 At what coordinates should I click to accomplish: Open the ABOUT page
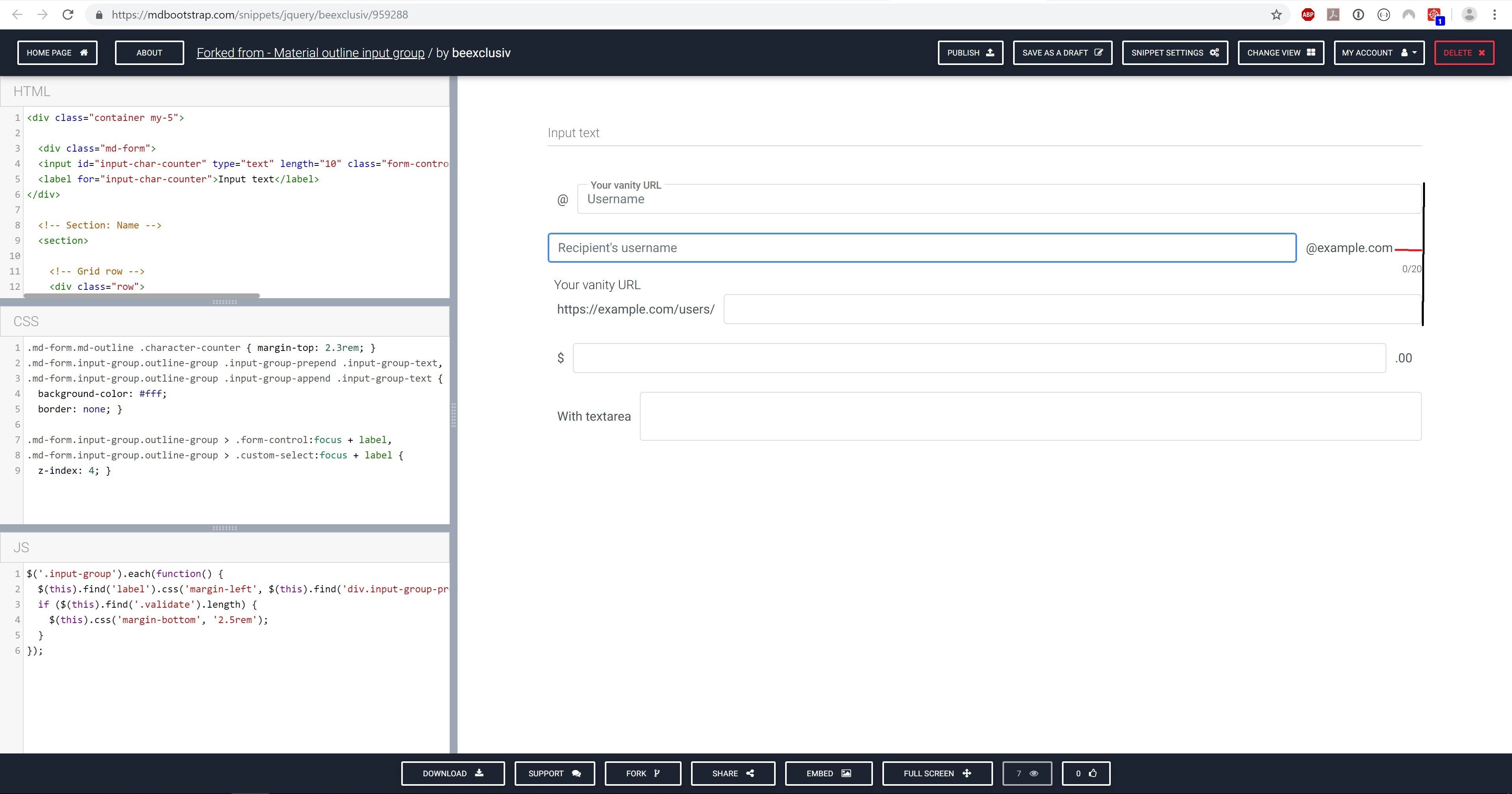(149, 53)
